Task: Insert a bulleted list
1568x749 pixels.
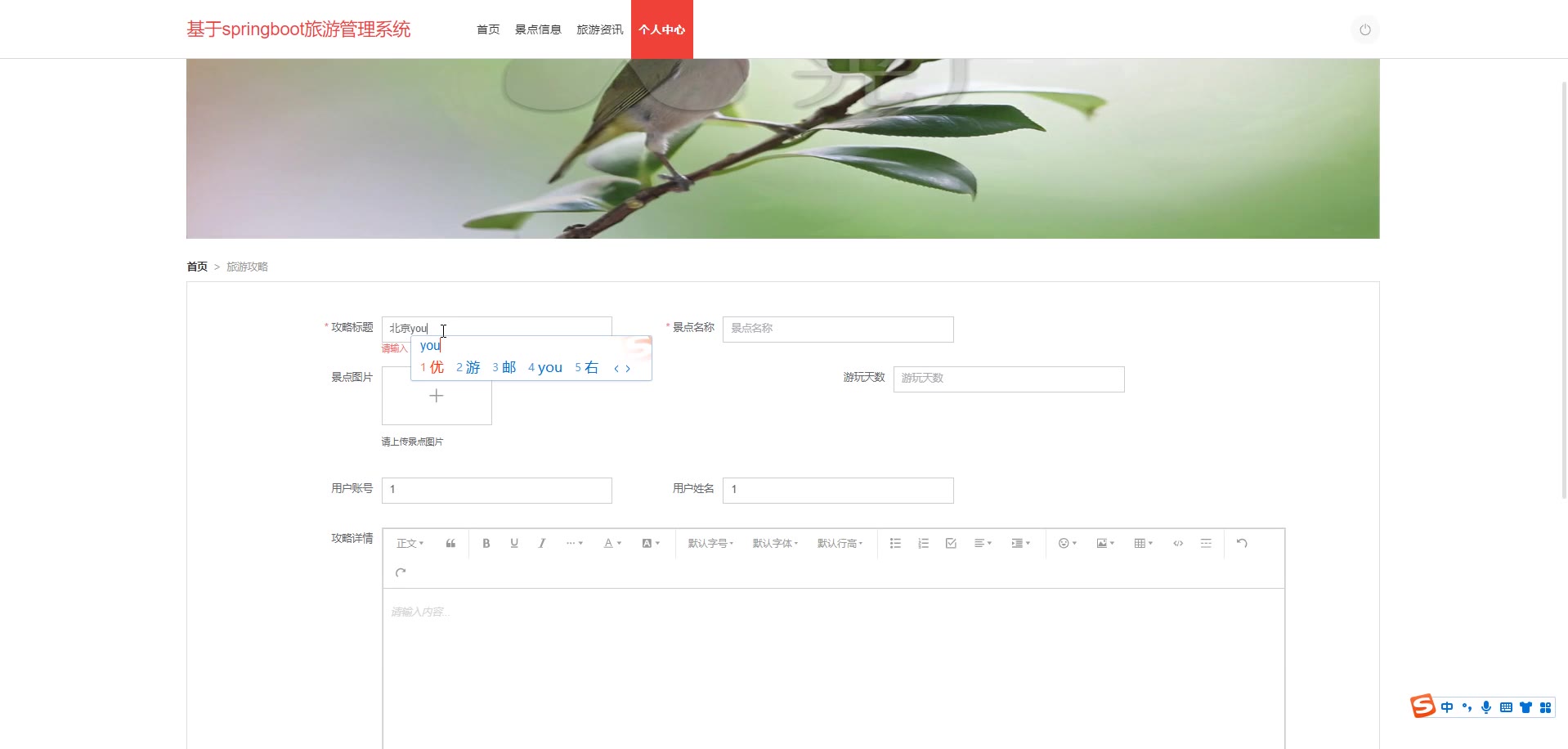Action: (x=895, y=544)
